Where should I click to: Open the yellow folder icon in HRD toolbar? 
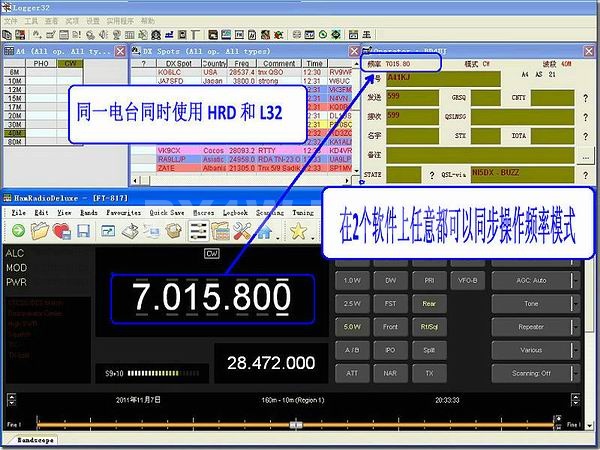point(39,231)
